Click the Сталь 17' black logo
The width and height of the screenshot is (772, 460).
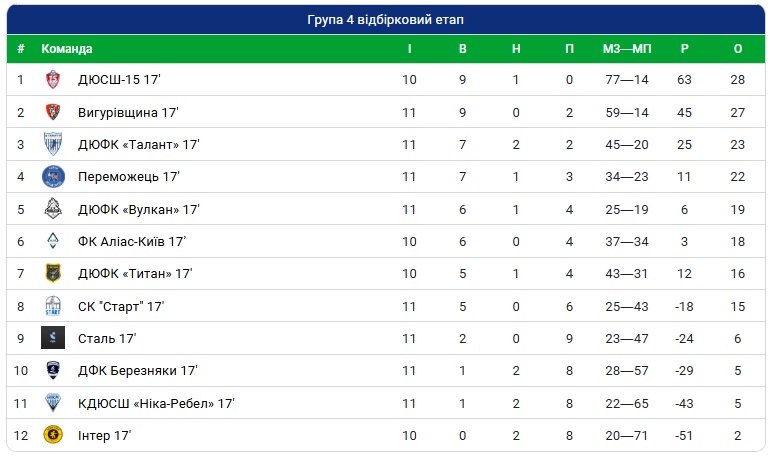pyautogui.click(x=53, y=338)
